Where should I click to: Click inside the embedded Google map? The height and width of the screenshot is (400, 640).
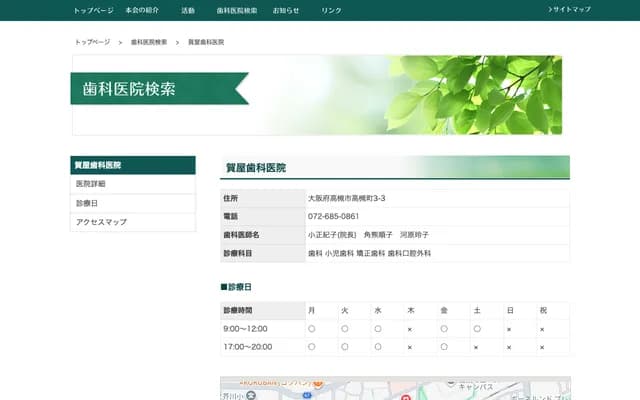pyautogui.click(x=450, y=388)
